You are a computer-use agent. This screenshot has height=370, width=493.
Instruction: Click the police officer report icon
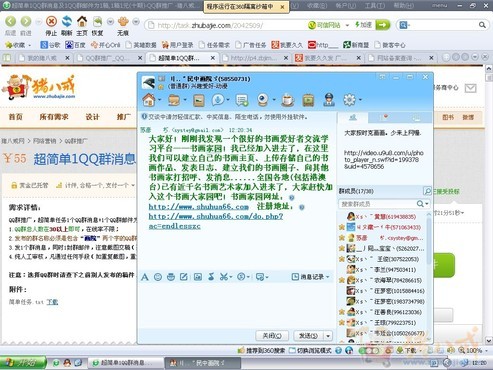[329, 100]
